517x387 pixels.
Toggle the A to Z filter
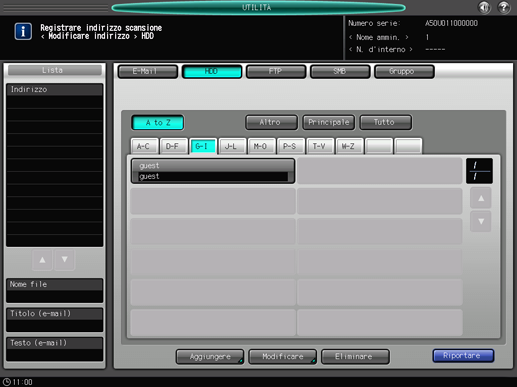point(158,123)
